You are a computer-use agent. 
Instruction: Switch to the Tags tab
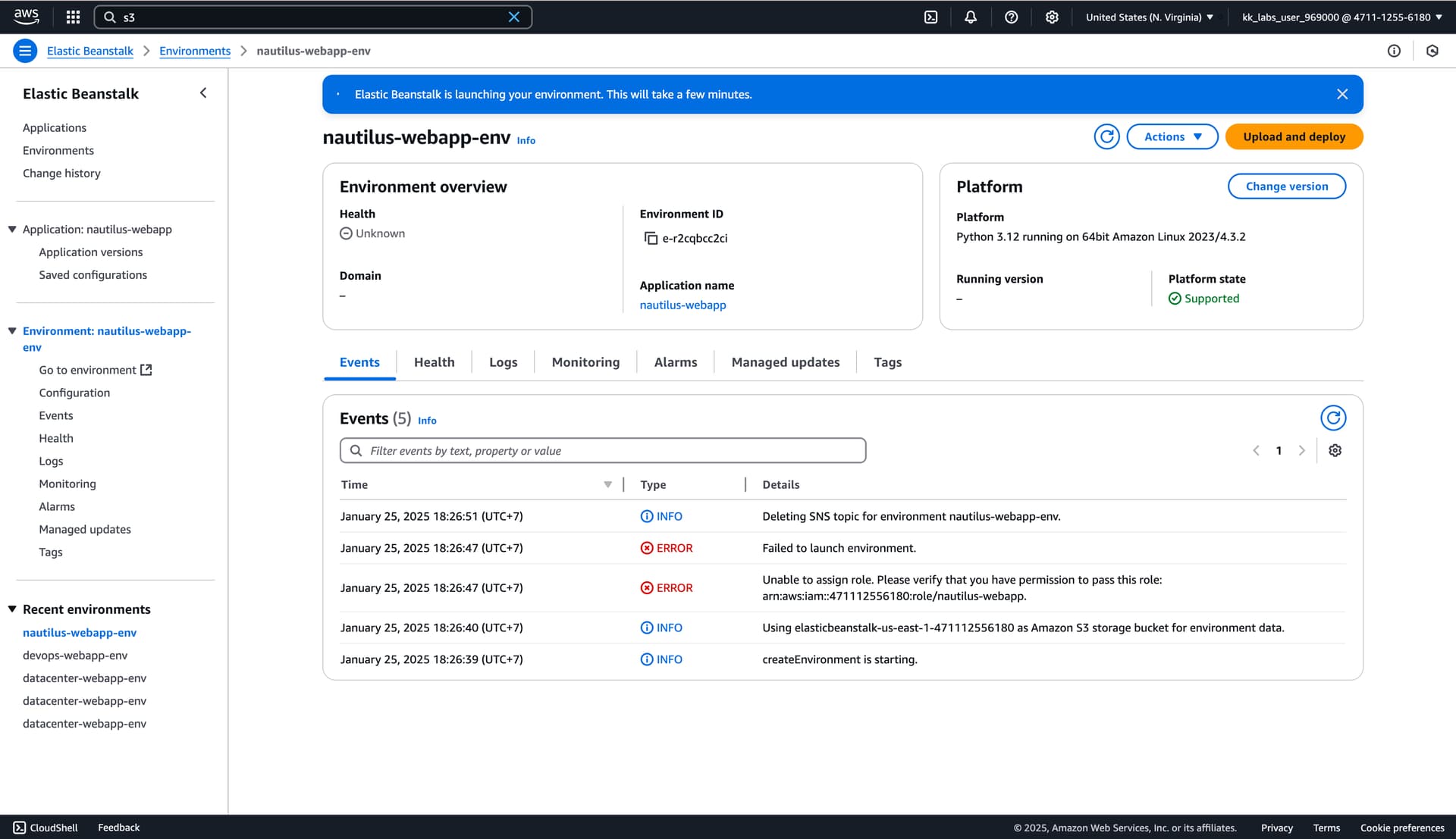click(x=887, y=362)
